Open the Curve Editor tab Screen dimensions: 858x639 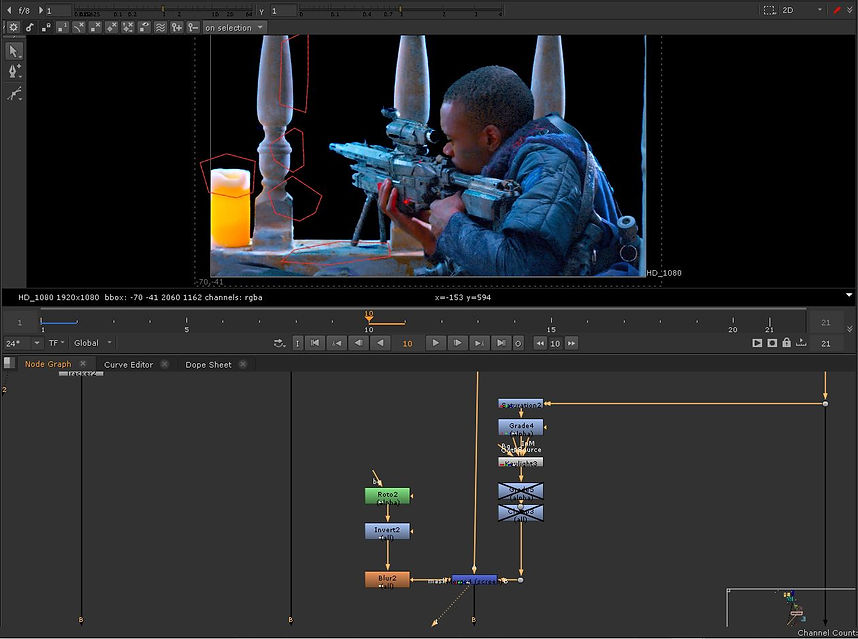129,364
